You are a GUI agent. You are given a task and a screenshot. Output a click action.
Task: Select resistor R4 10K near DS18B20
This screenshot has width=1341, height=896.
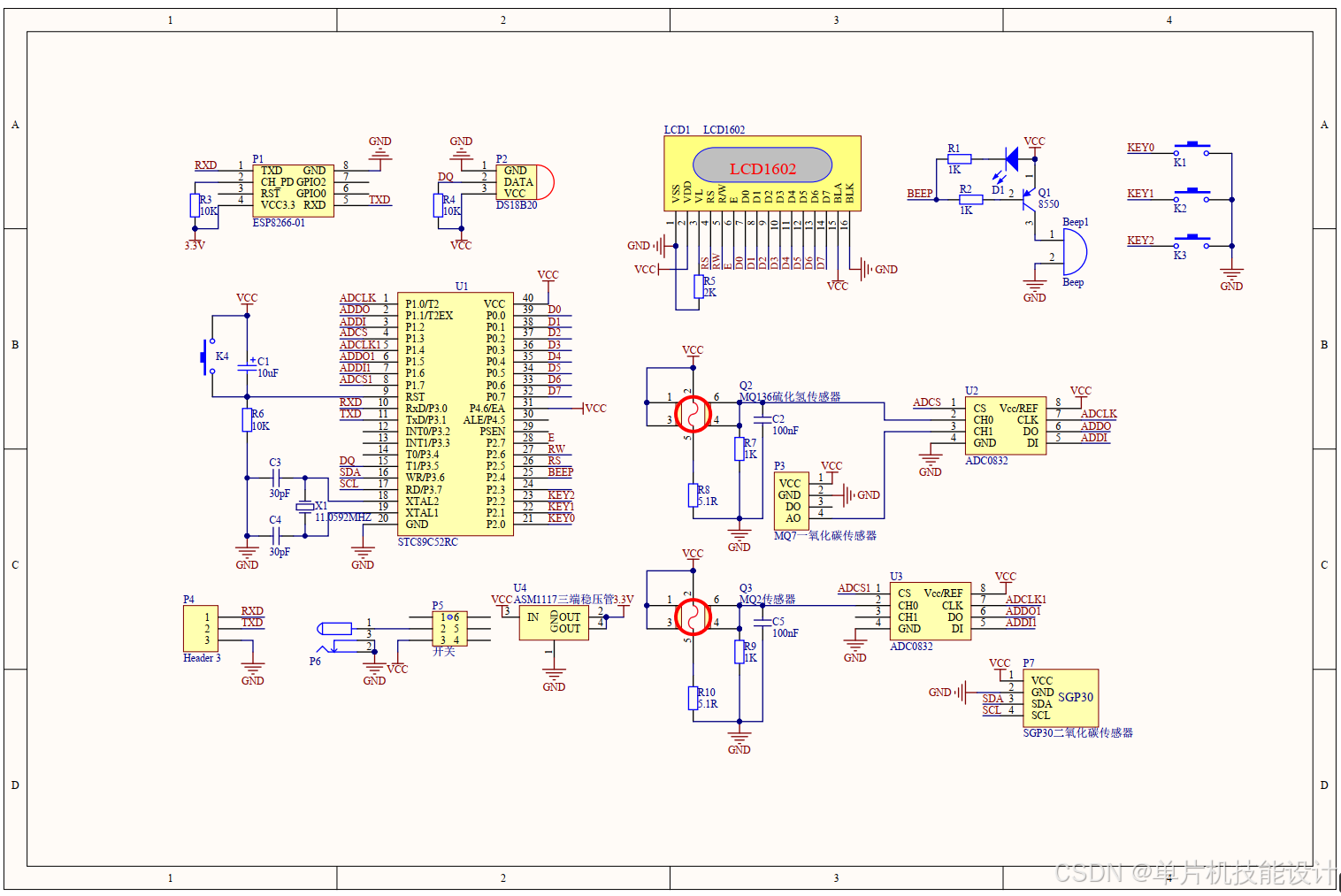(x=438, y=205)
